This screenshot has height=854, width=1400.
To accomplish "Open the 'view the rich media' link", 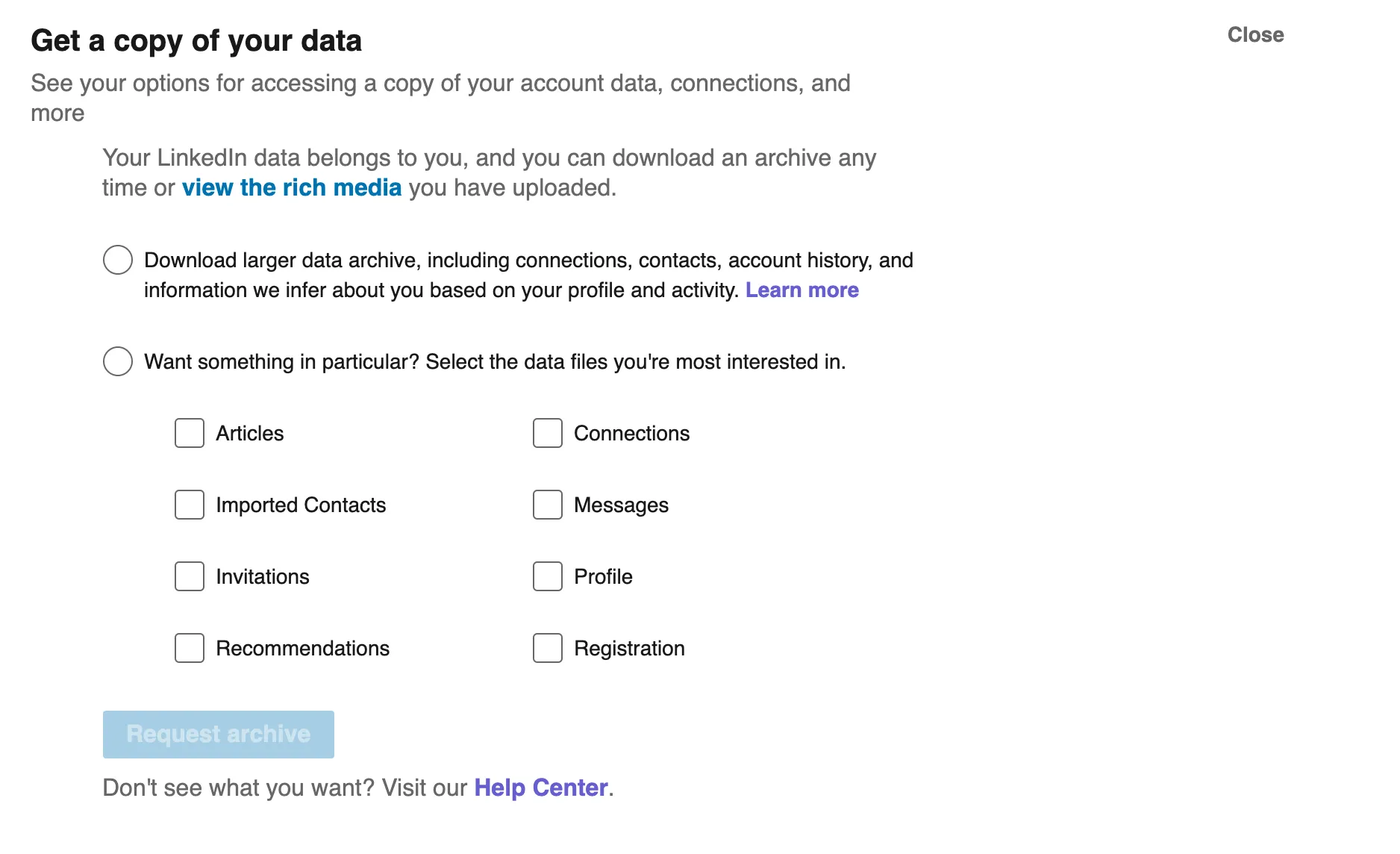I will point(292,187).
